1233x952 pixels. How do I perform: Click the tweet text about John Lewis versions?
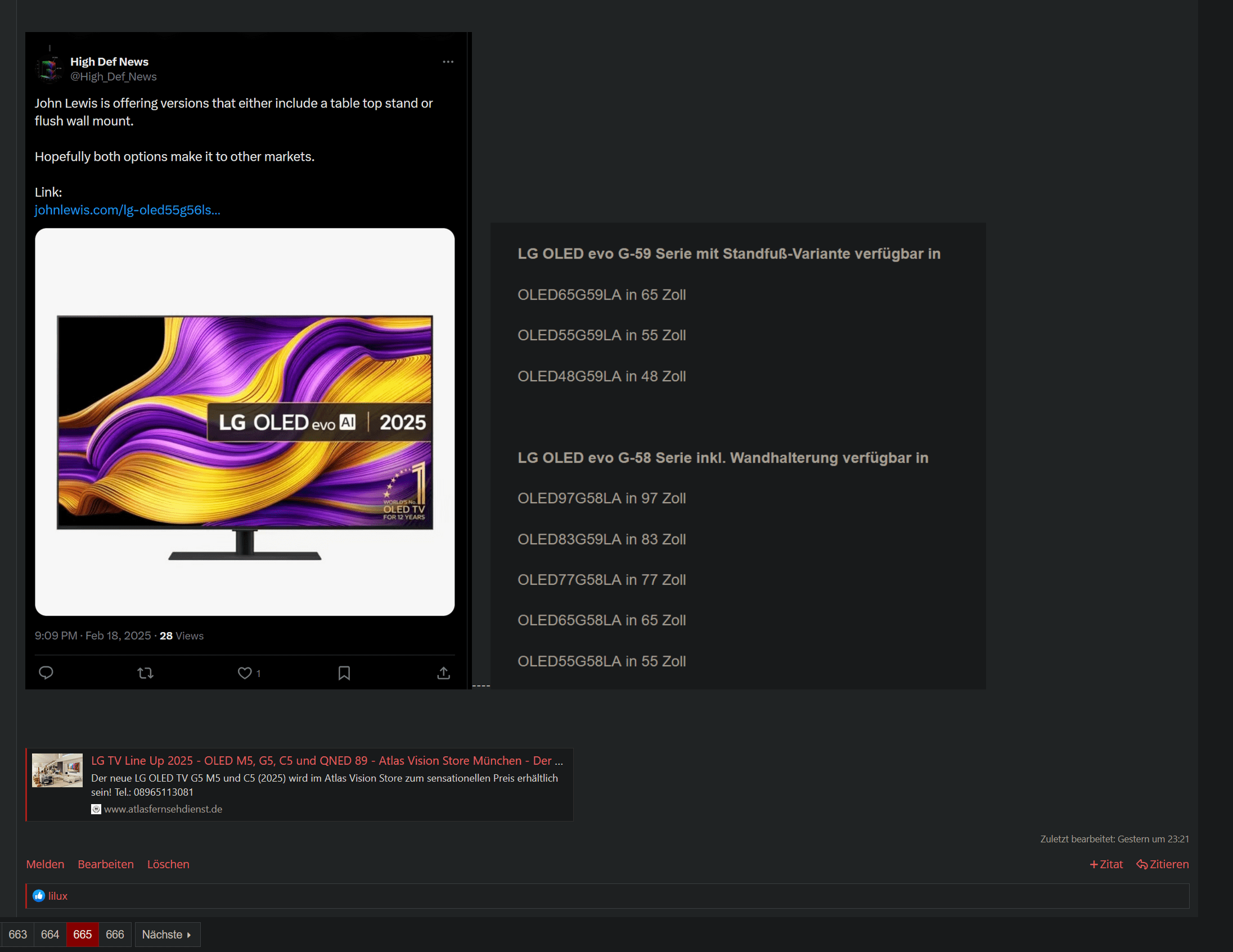coord(233,112)
